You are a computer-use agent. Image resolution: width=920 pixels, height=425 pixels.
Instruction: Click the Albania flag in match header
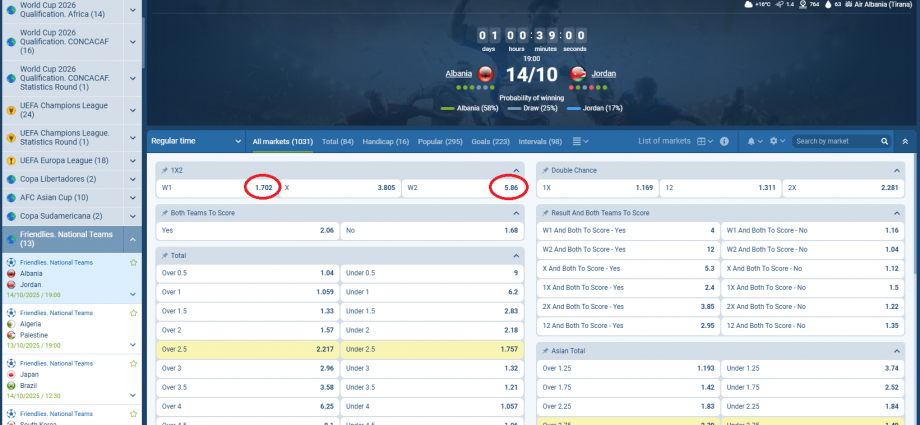(x=485, y=74)
